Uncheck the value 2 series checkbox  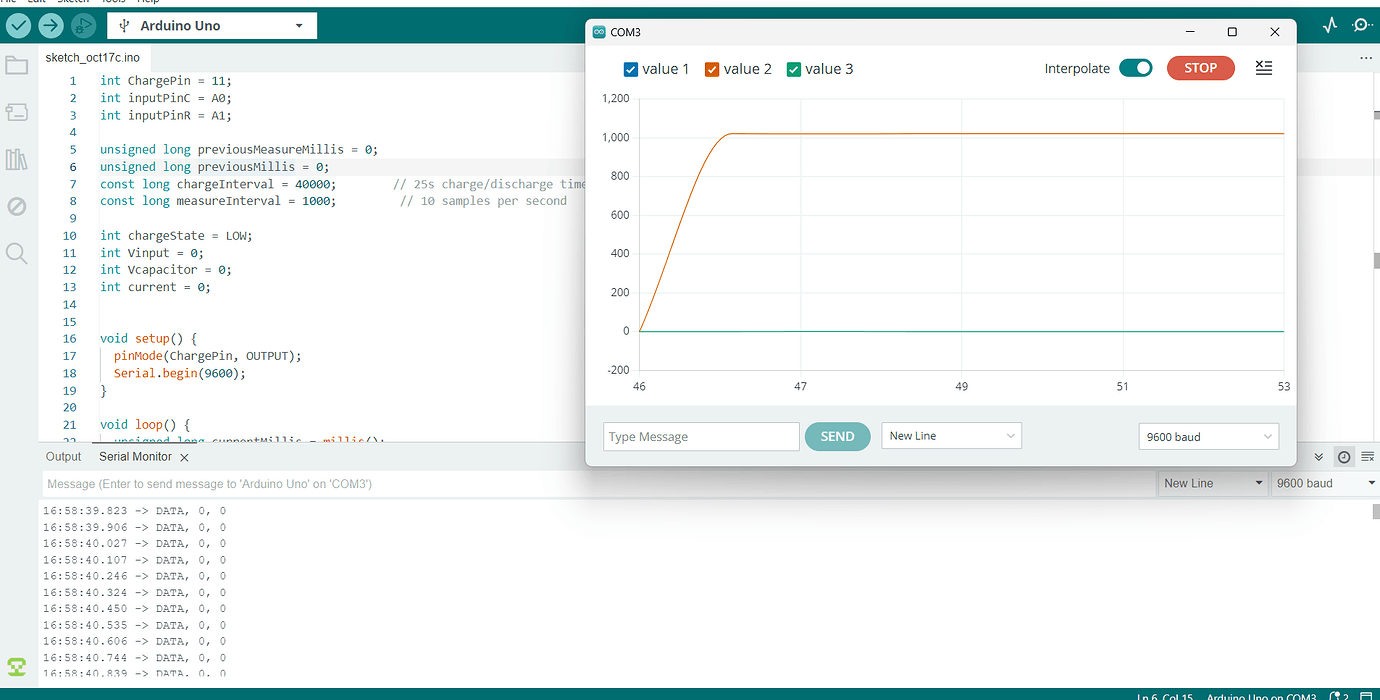(712, 69)
